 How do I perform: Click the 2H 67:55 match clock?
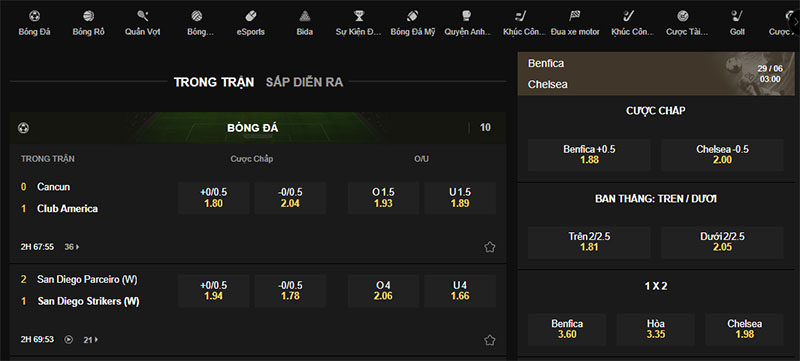coord(37,247)
